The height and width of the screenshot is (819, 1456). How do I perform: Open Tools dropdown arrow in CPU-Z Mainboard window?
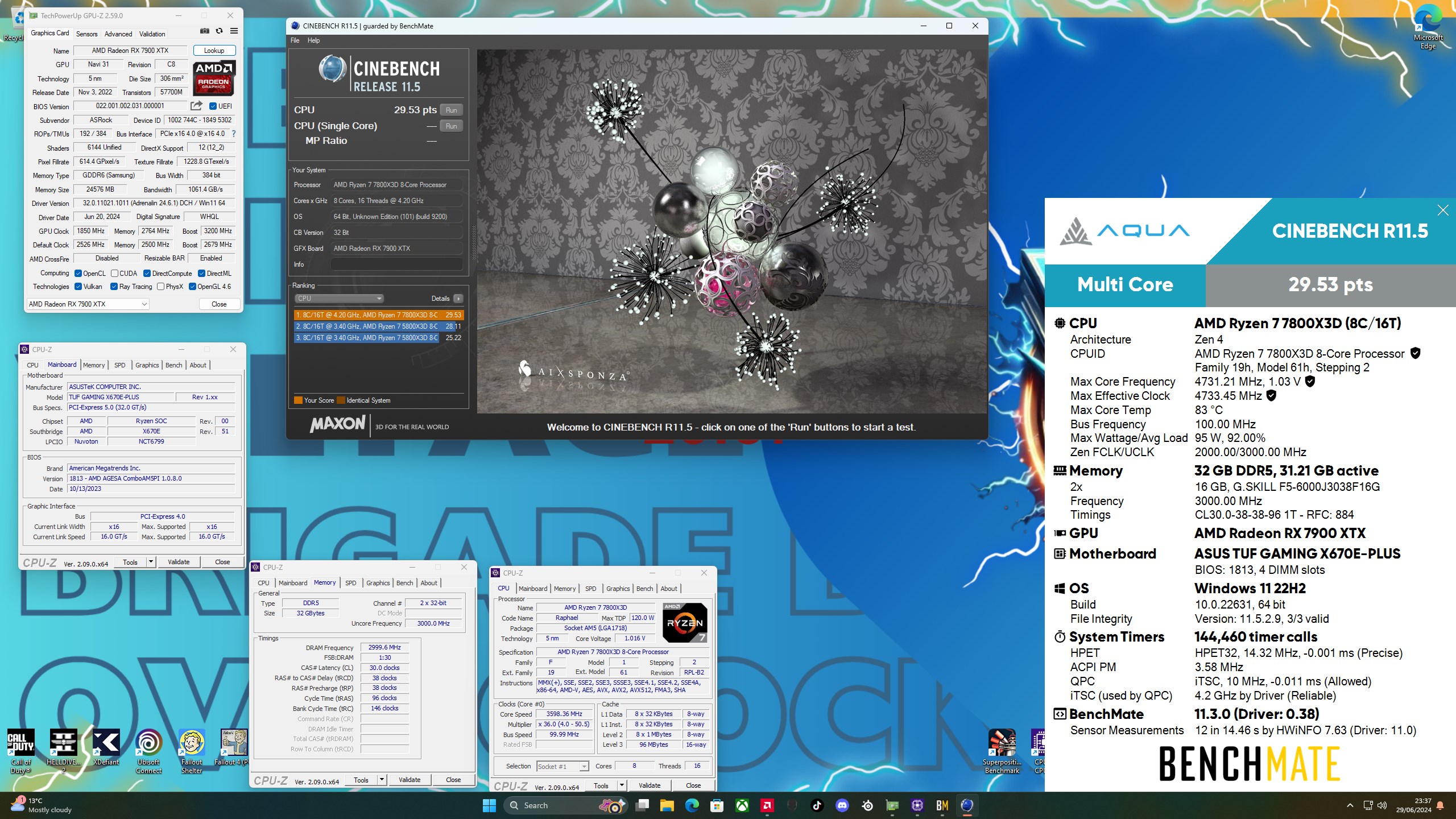(x=151, y=562)
